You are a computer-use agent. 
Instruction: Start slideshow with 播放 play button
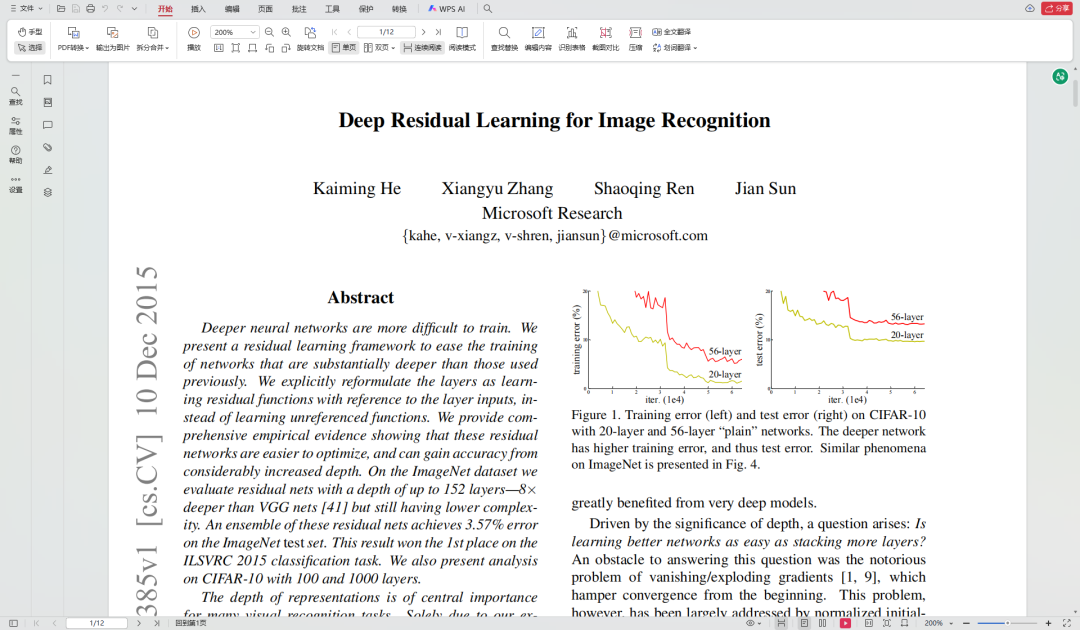(194, 39)
